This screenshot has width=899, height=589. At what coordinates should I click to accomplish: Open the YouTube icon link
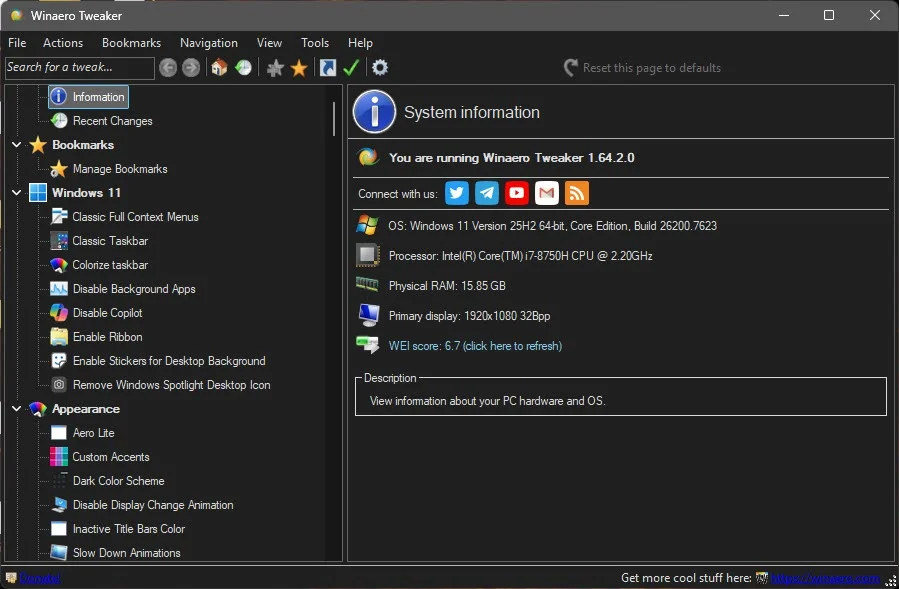click(517, 193)
